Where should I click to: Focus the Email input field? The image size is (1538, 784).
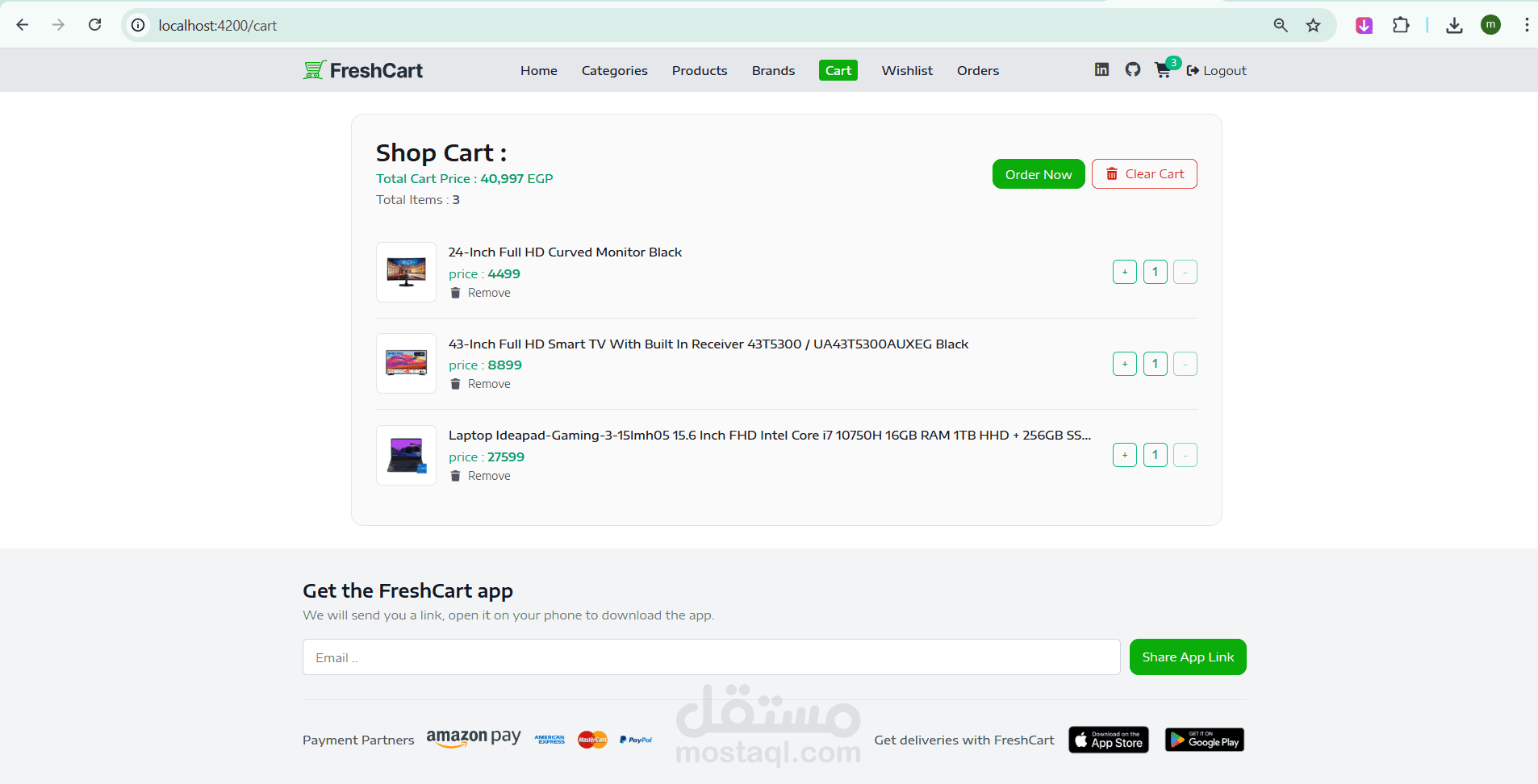click(x=711, y=657)
